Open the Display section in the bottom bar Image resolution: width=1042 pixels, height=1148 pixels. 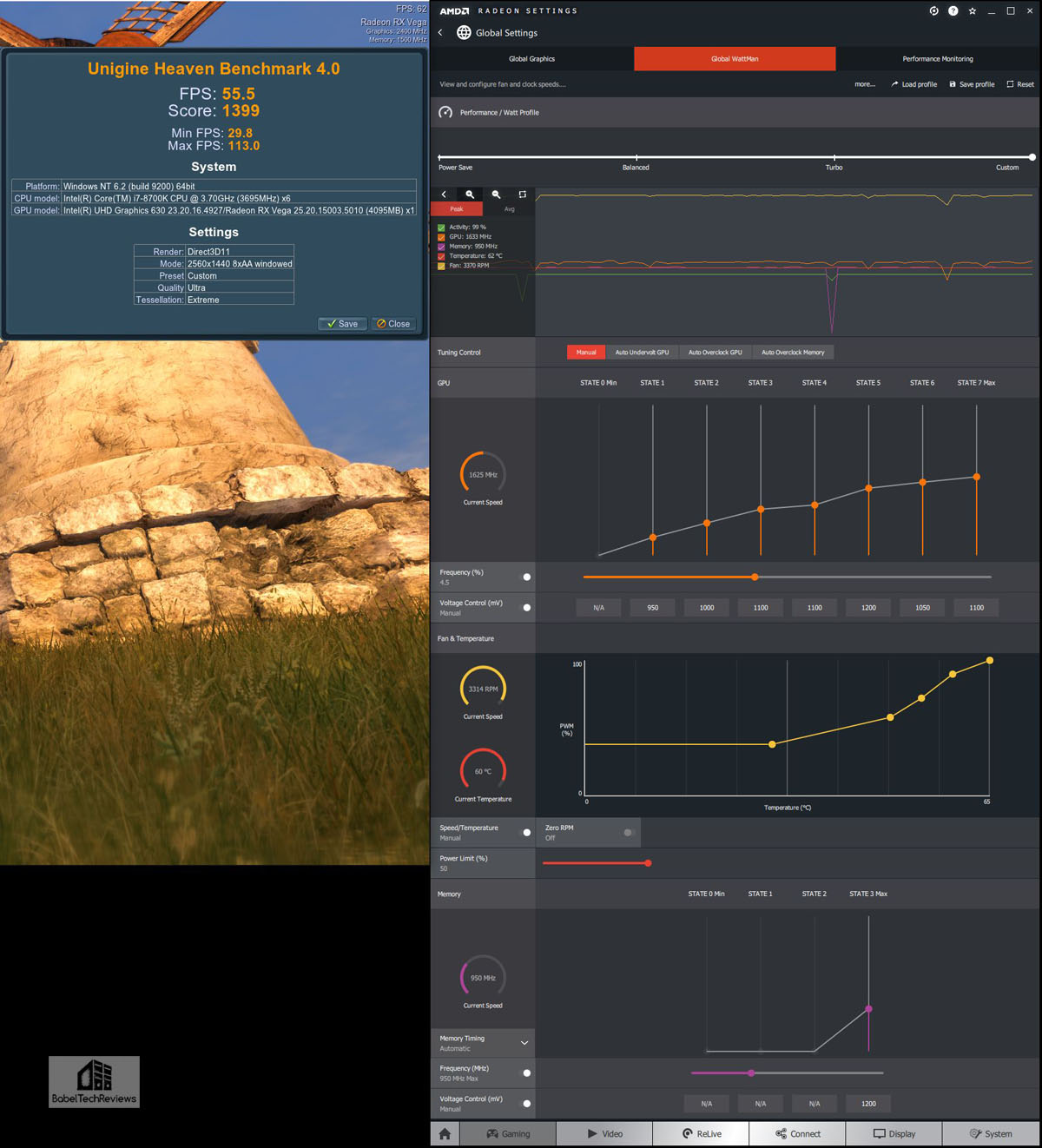894,1133
